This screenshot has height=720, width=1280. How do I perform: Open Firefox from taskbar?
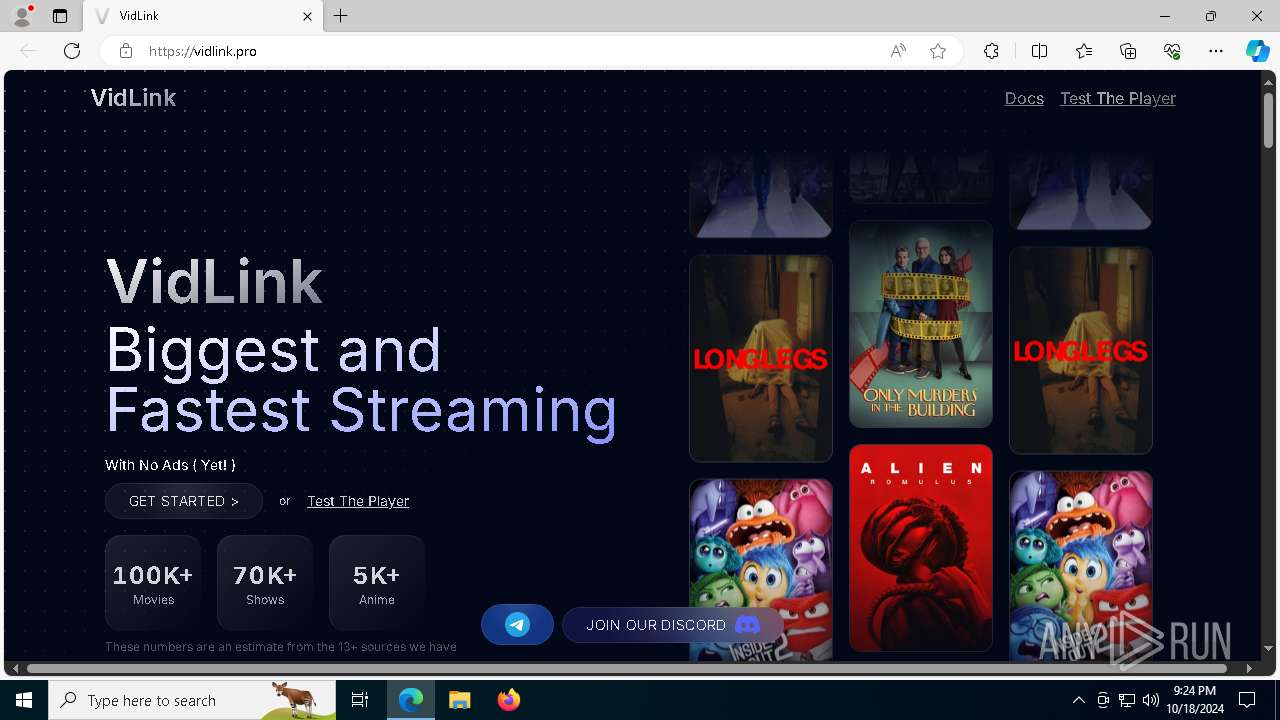pyautogui.click(x=508, y=700)
